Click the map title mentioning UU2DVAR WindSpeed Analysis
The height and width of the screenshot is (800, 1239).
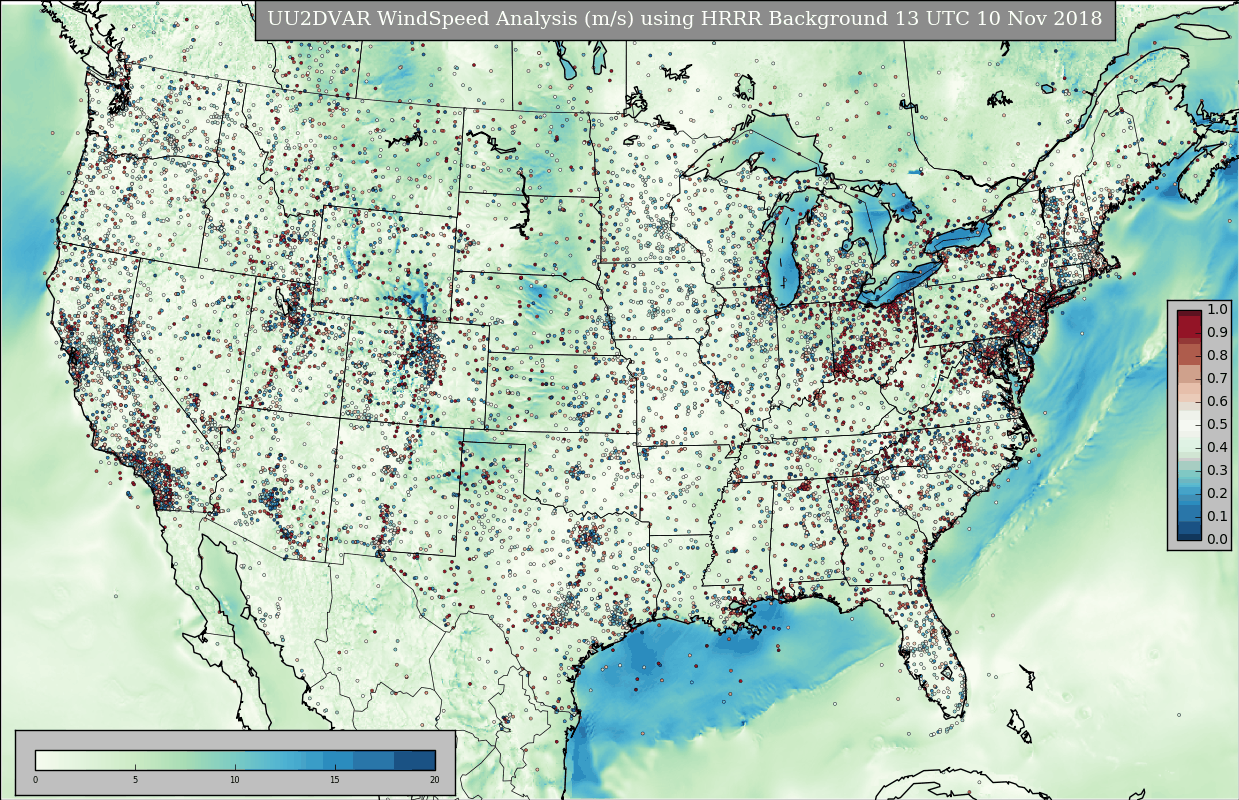tap(684, 19)
